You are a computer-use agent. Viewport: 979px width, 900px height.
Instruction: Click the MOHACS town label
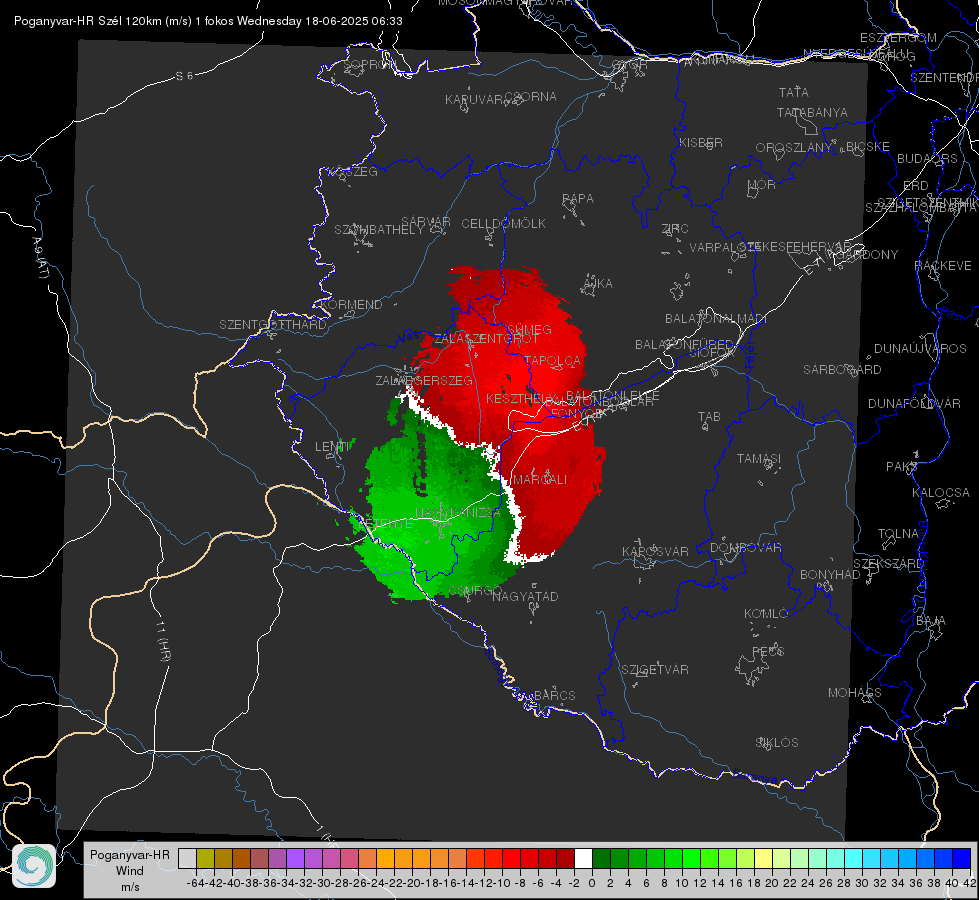854,692
